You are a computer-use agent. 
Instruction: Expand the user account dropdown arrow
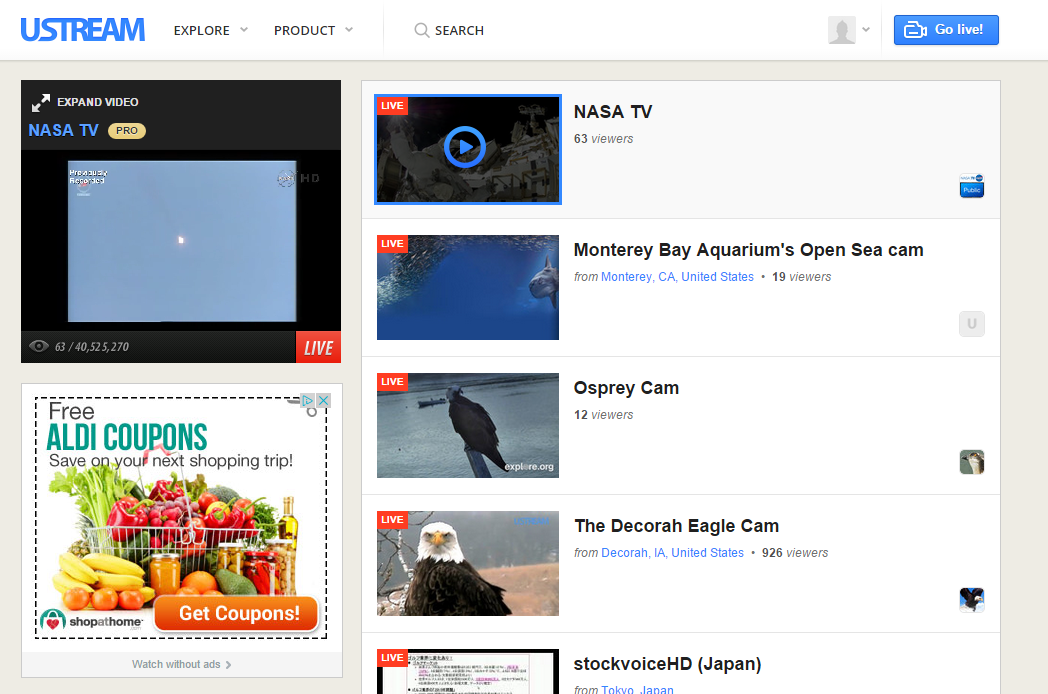coord(866,30)
